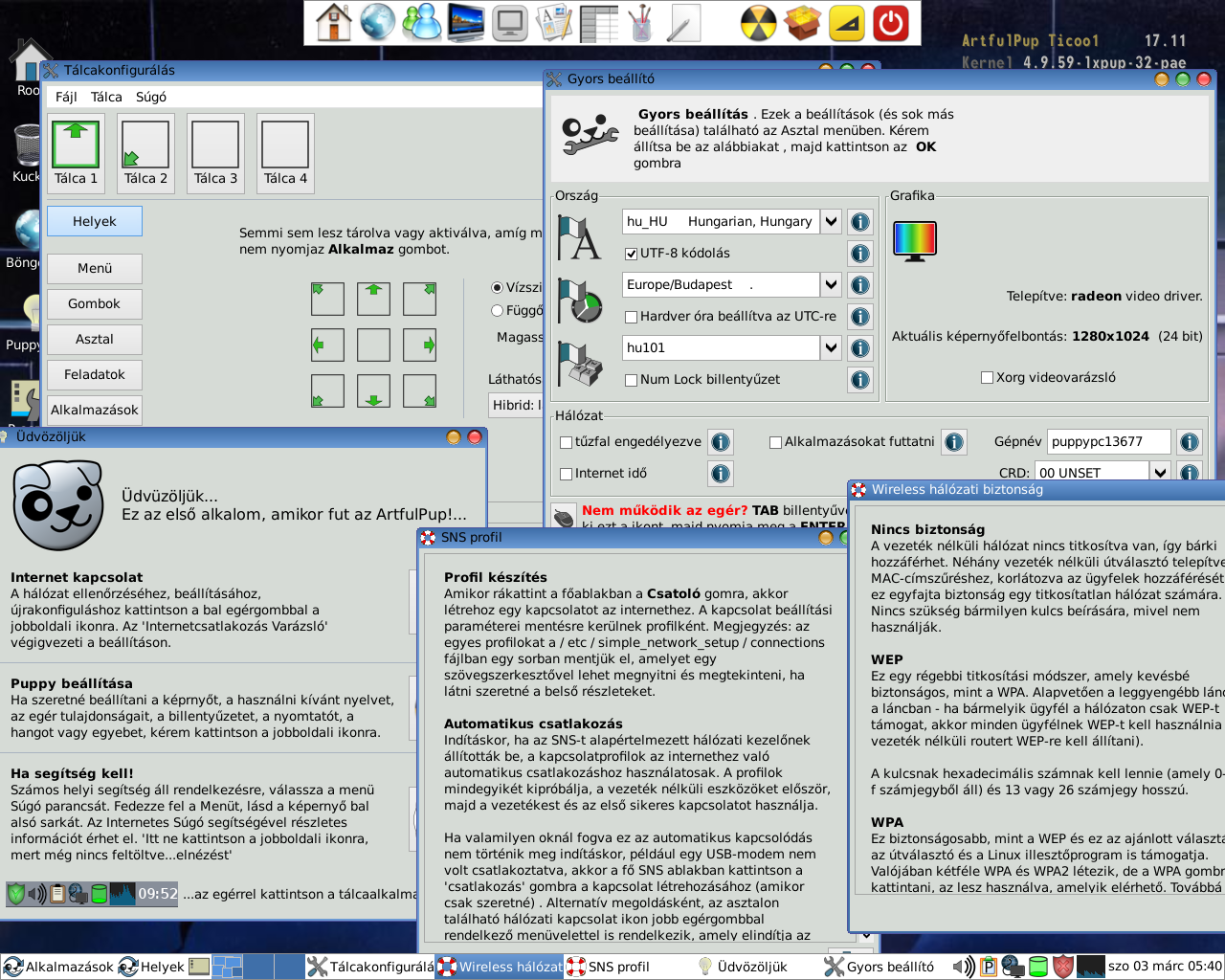Launch the spreadsheet table icon
Image resolution: width=1225 pixels, height=980 pixels.
(599, 22)
